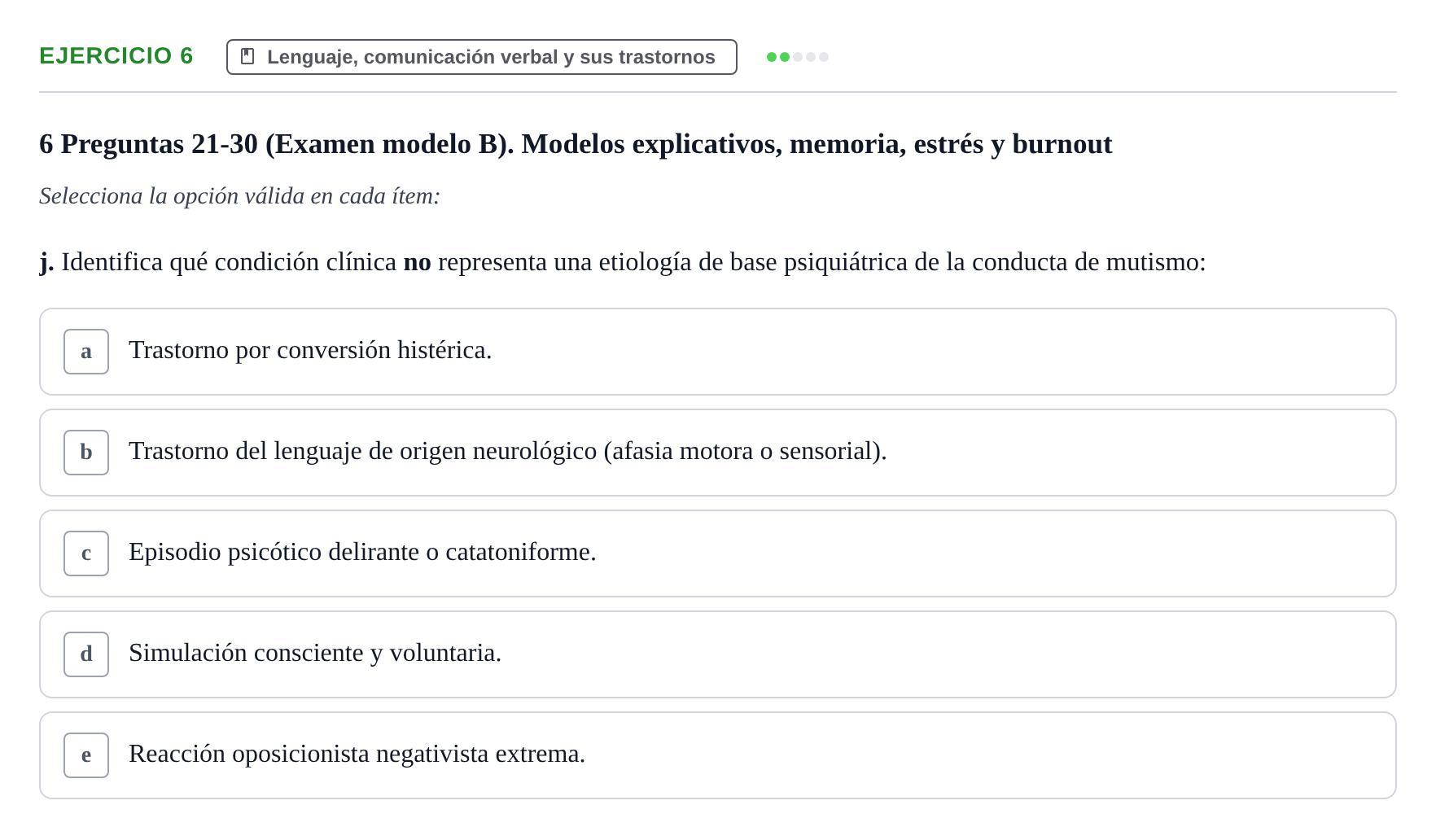Click the letter 'd' answer badge
This screenshot has width=1436, height=840.
tap(86, 654)
